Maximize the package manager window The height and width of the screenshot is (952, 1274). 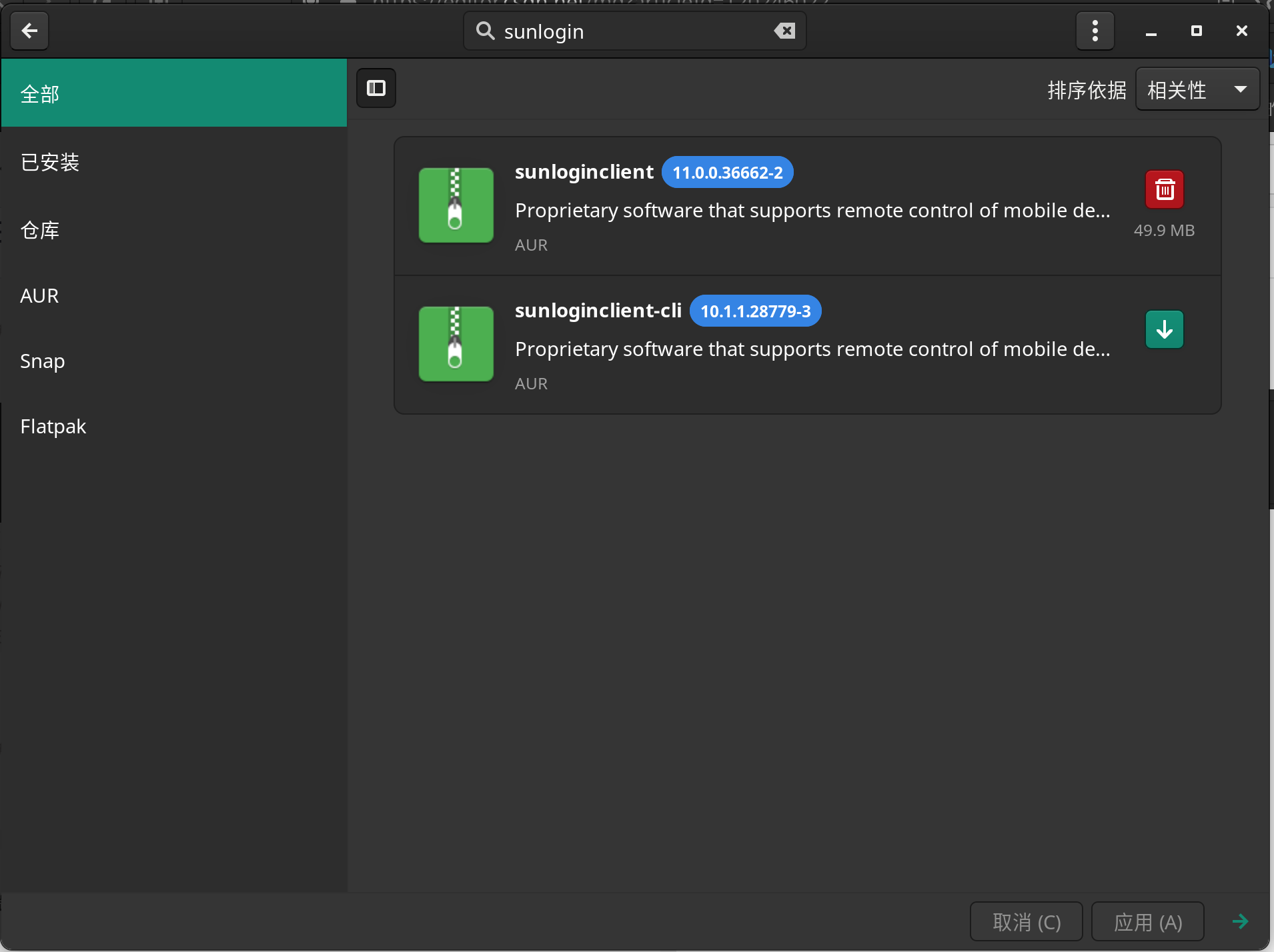tap(1197, 31)
